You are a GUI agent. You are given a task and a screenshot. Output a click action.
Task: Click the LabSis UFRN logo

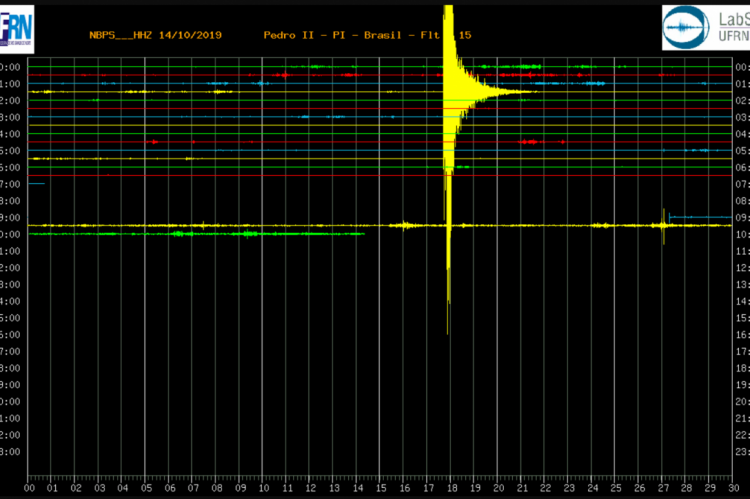coord(705,27)
